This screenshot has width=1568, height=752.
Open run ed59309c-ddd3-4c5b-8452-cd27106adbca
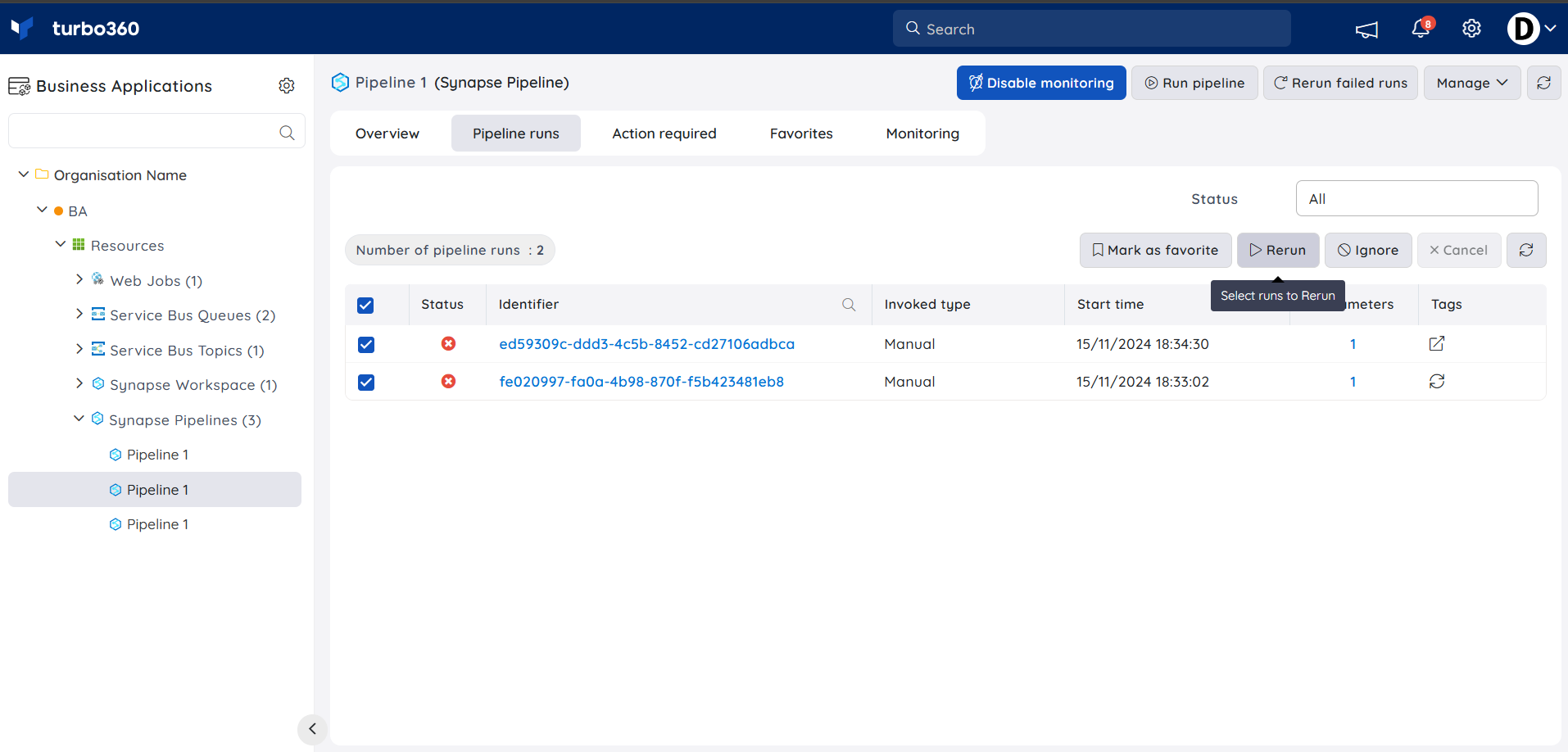point(646,344)
